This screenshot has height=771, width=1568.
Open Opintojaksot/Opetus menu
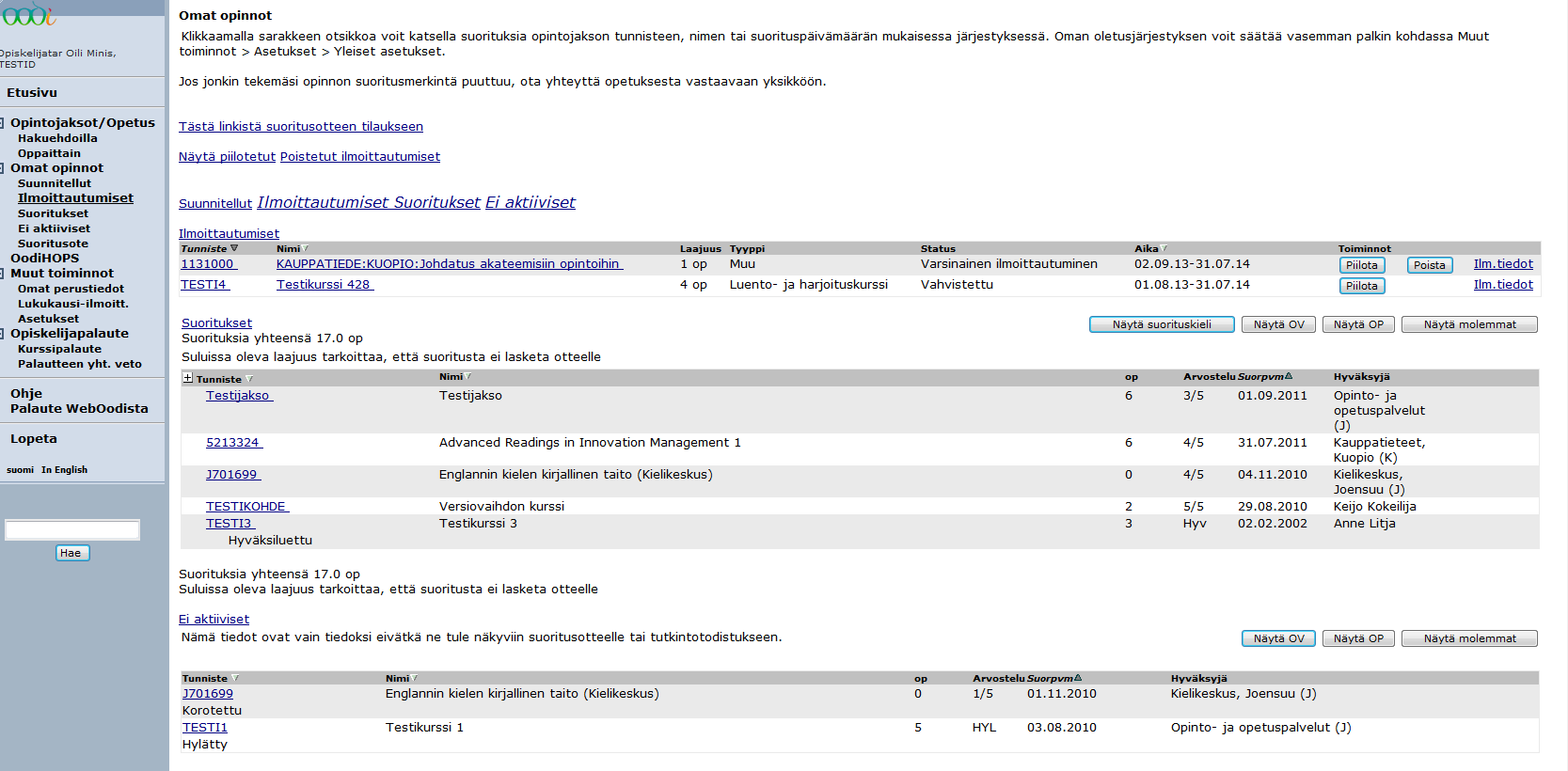click(x=83, y=122)
